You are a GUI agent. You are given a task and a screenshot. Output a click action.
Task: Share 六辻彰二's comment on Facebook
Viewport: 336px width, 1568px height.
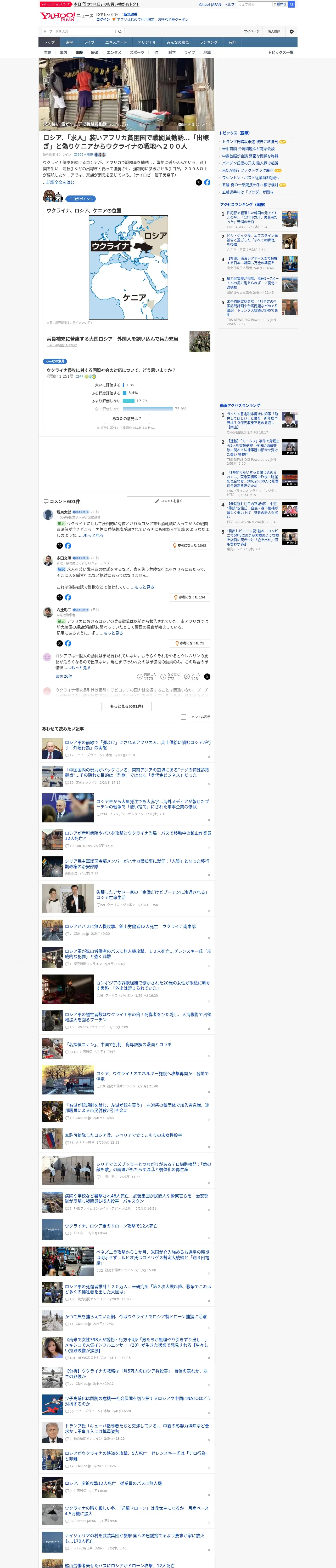click(x=68, y=643)
